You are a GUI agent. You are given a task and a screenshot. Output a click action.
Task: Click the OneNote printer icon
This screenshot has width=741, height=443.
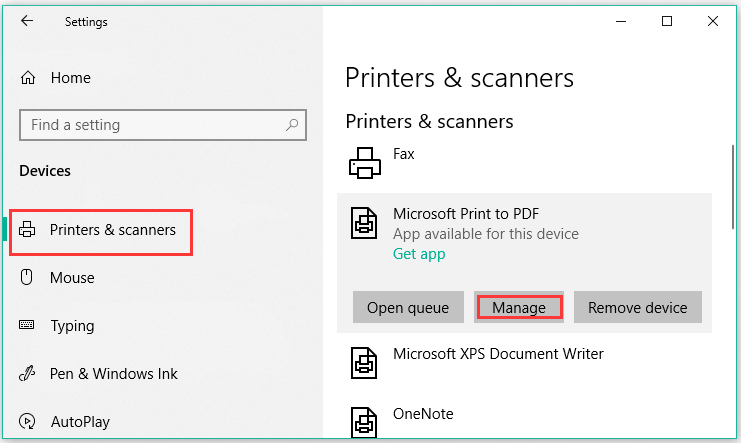[364, 422]
